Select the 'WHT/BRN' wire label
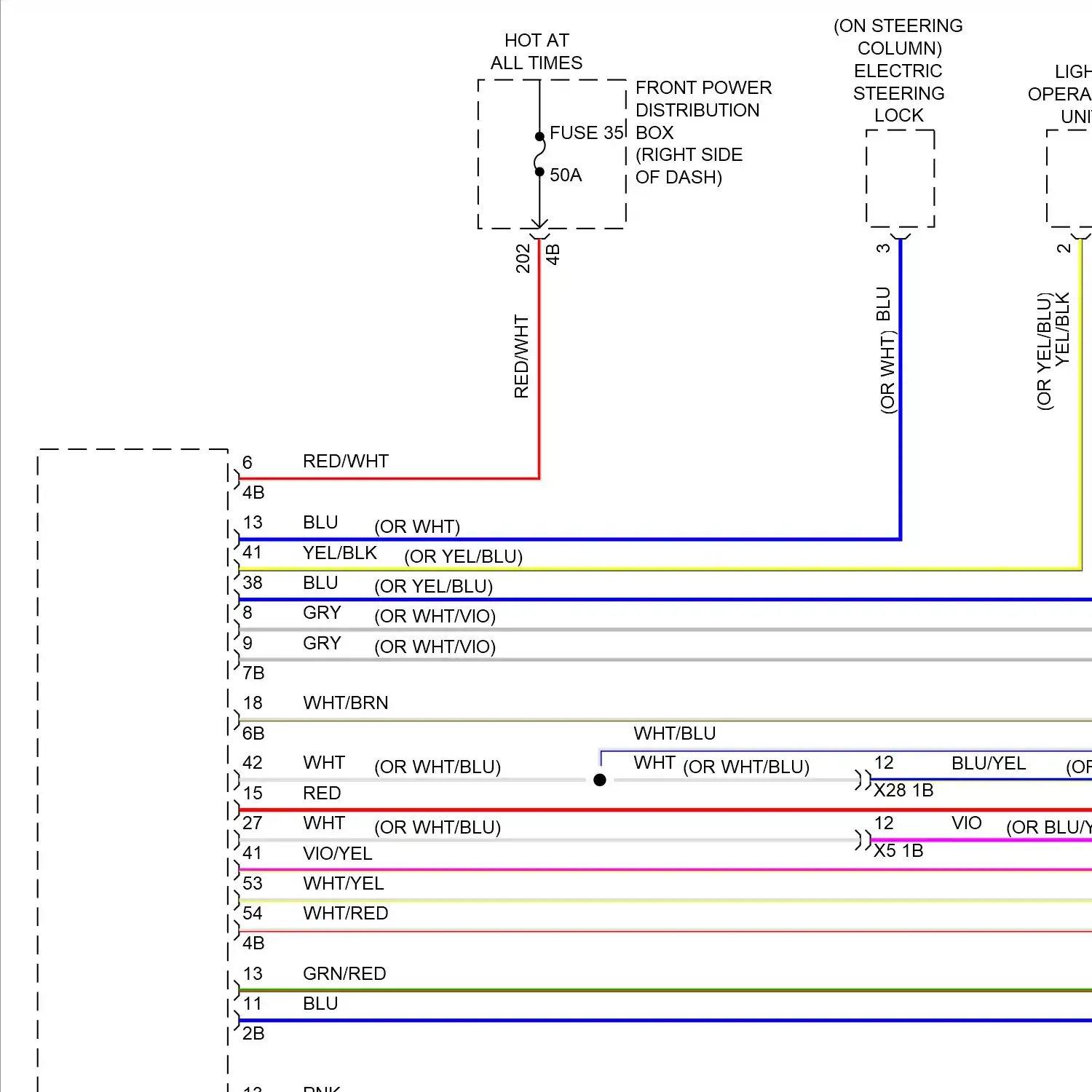Image resolution: width=1092 pixels, height=1092 pixels. click(346, 703)
